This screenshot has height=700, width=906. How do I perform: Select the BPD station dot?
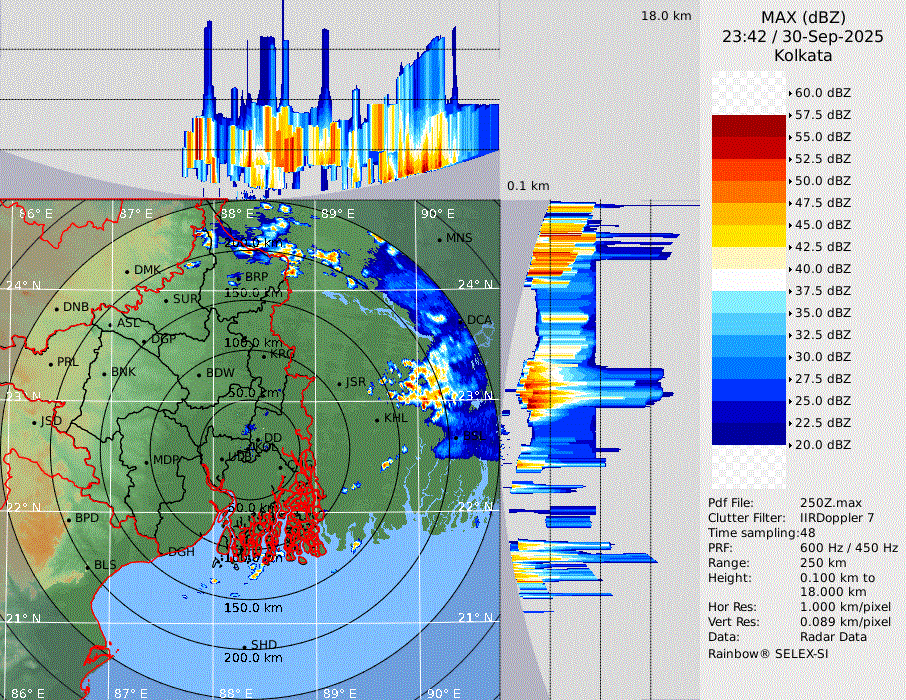68,519
